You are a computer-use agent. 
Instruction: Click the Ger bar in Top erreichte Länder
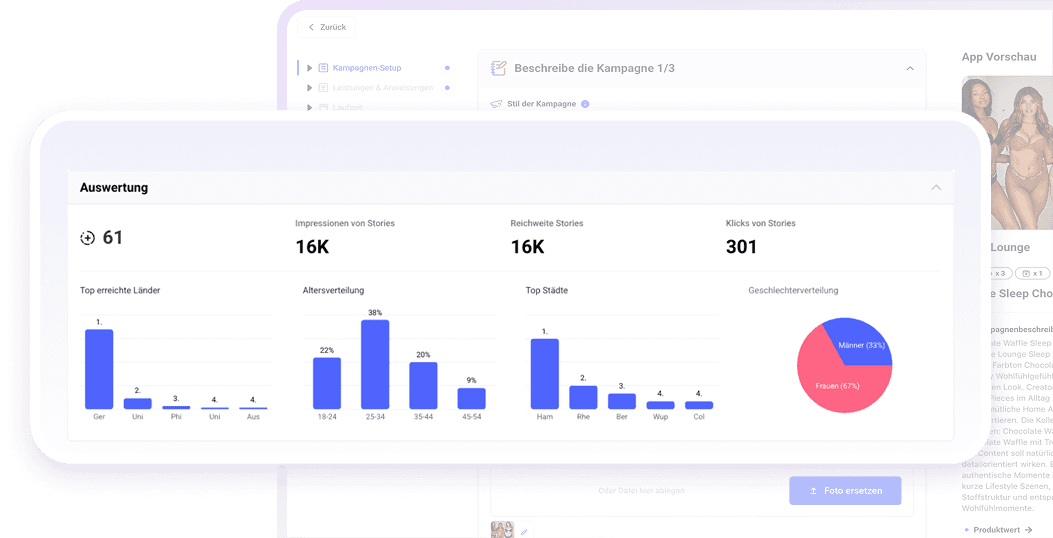click(x=99, y=369)
